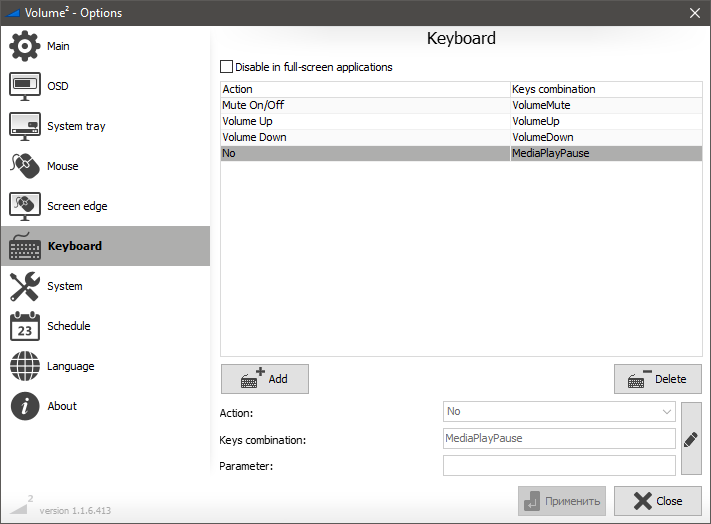This screenshot has height=524, width=711.
Task: Sort by Keys combination column header
Action: [605, 89]
